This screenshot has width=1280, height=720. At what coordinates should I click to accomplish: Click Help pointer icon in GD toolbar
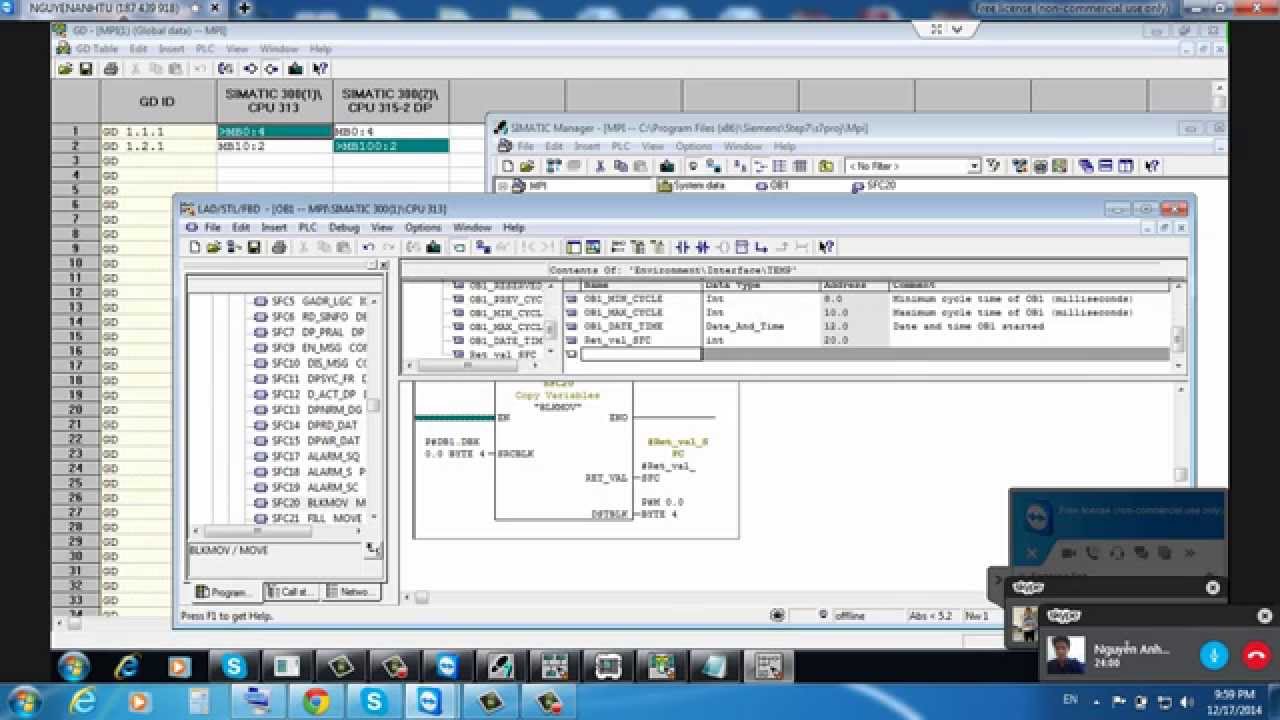[x=320, y=69]
